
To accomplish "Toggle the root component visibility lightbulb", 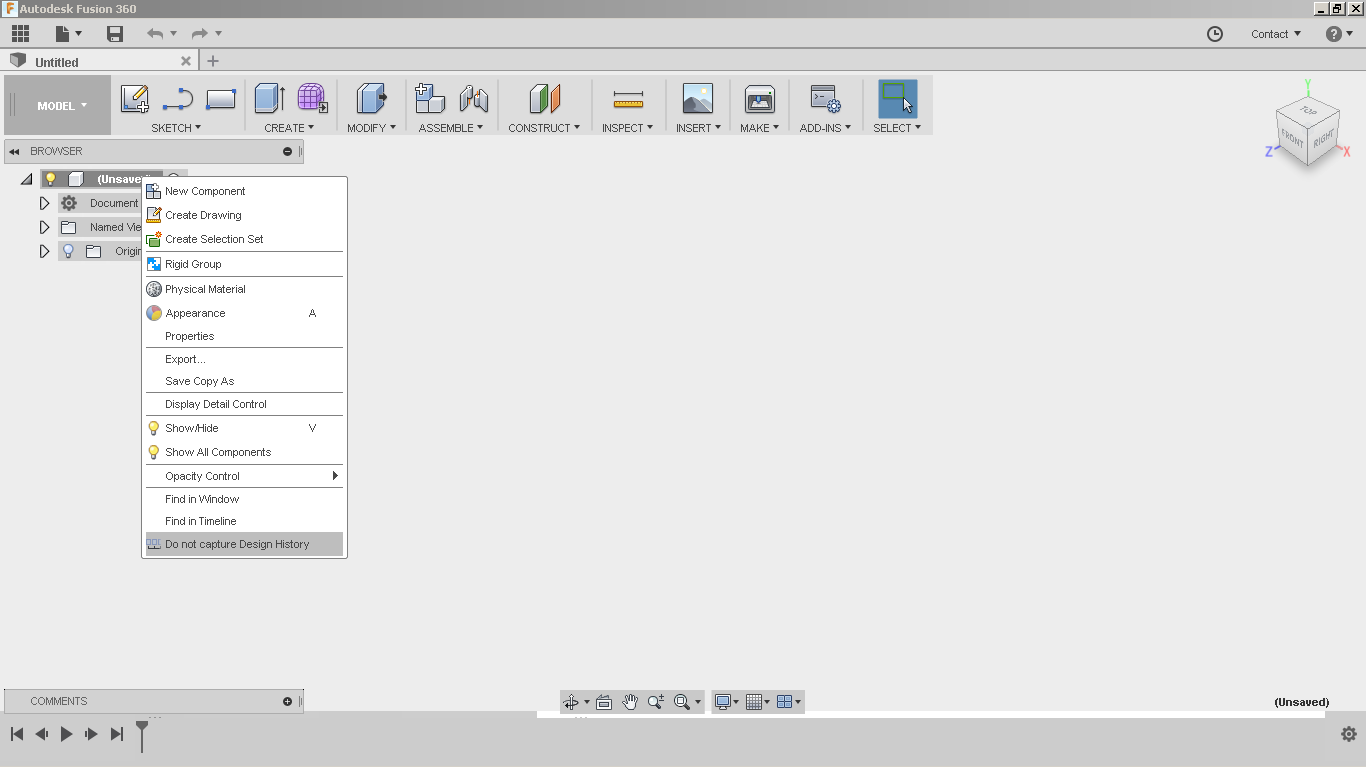I will 50,179.
